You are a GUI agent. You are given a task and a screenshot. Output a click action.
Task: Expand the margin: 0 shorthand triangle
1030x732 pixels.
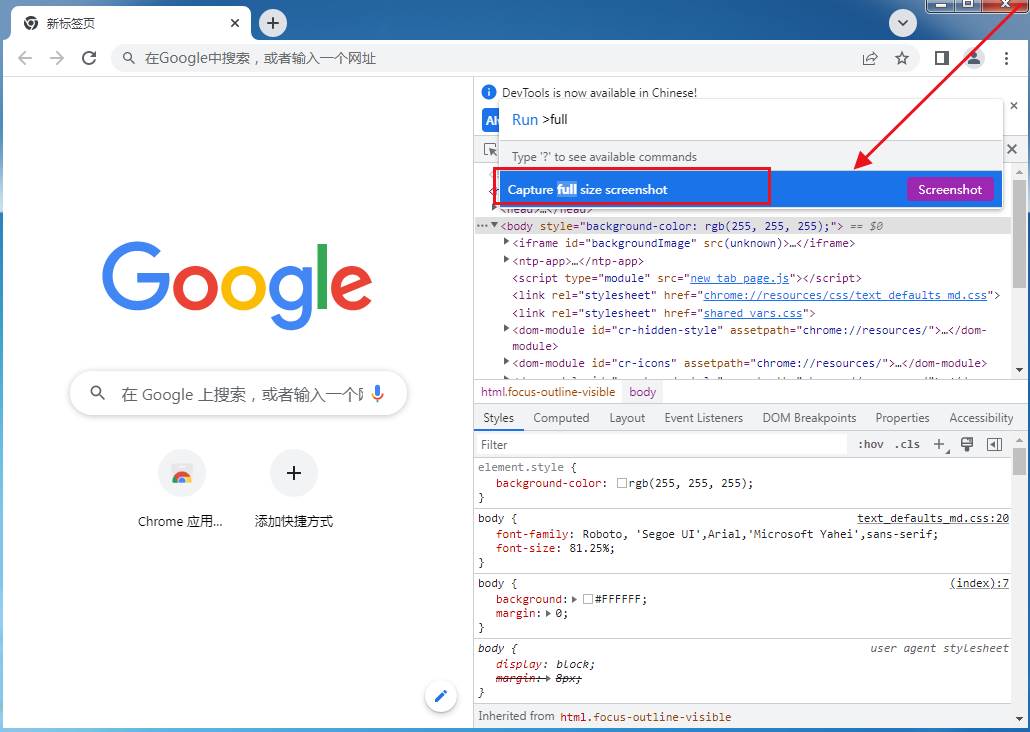549,613
